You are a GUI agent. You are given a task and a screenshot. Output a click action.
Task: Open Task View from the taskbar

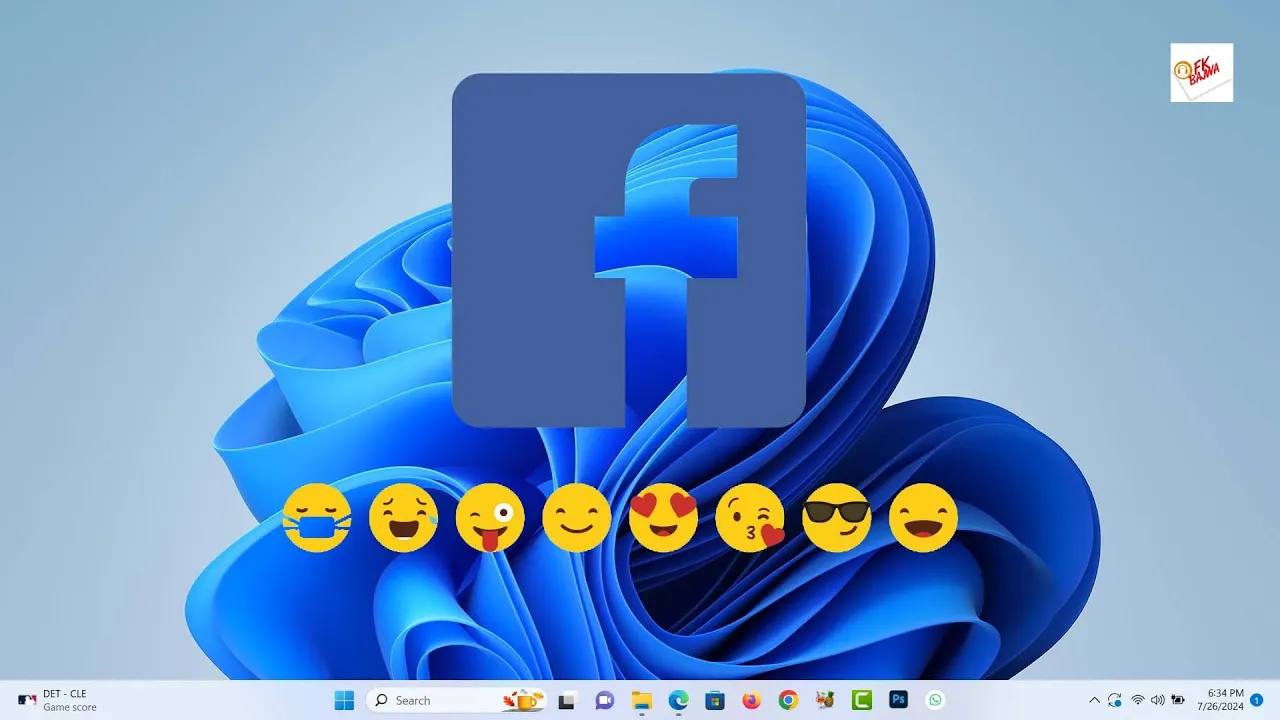[567, 701]
